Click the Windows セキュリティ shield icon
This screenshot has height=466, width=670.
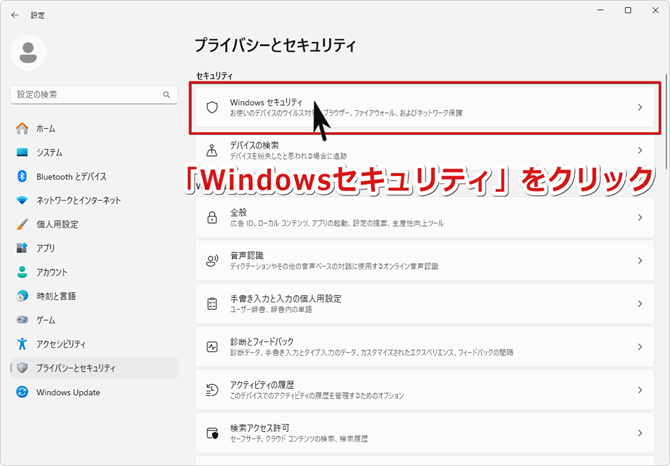212,107
